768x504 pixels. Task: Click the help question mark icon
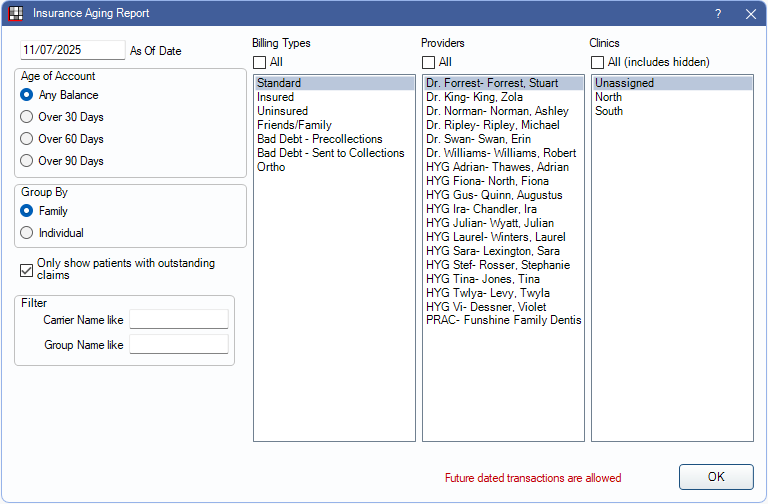[717, 14]
